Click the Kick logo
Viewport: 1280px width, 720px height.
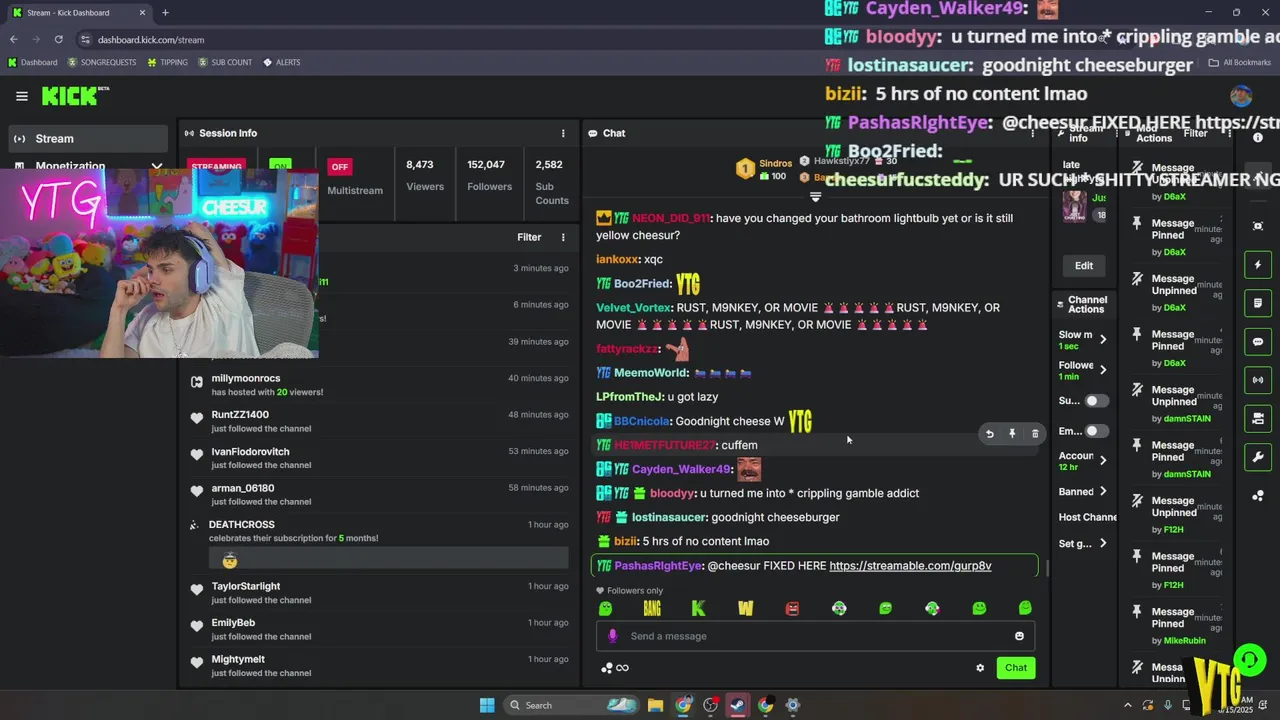tap(75, 96)
